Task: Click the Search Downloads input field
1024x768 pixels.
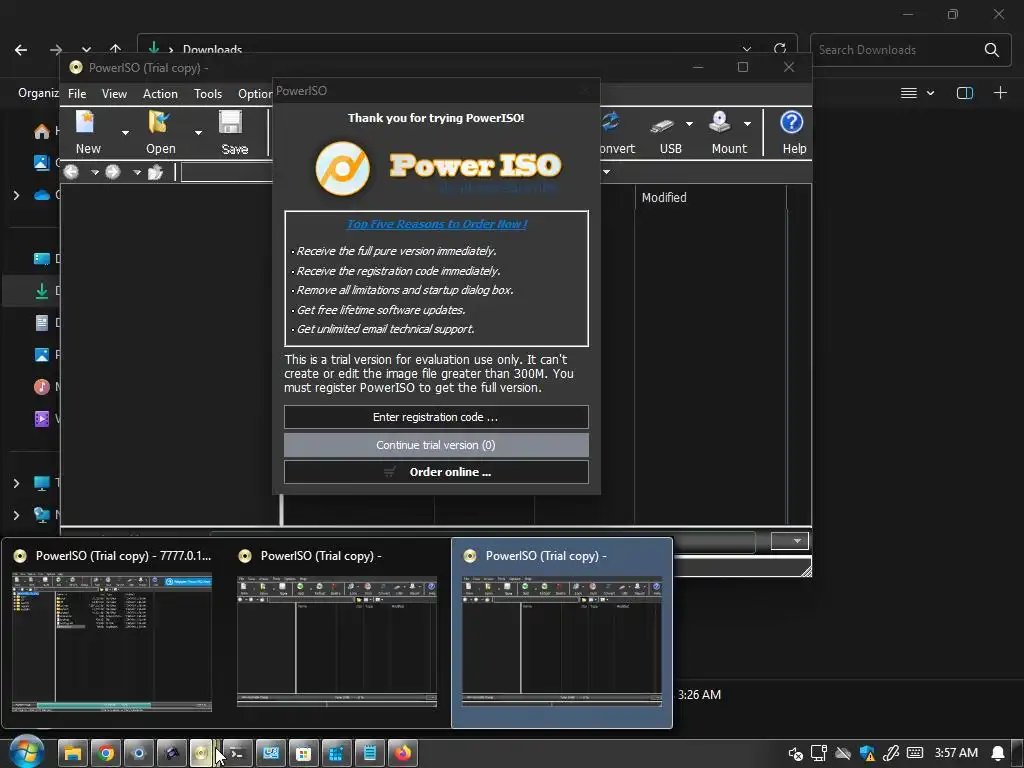Action: click(x=895, y=50)
